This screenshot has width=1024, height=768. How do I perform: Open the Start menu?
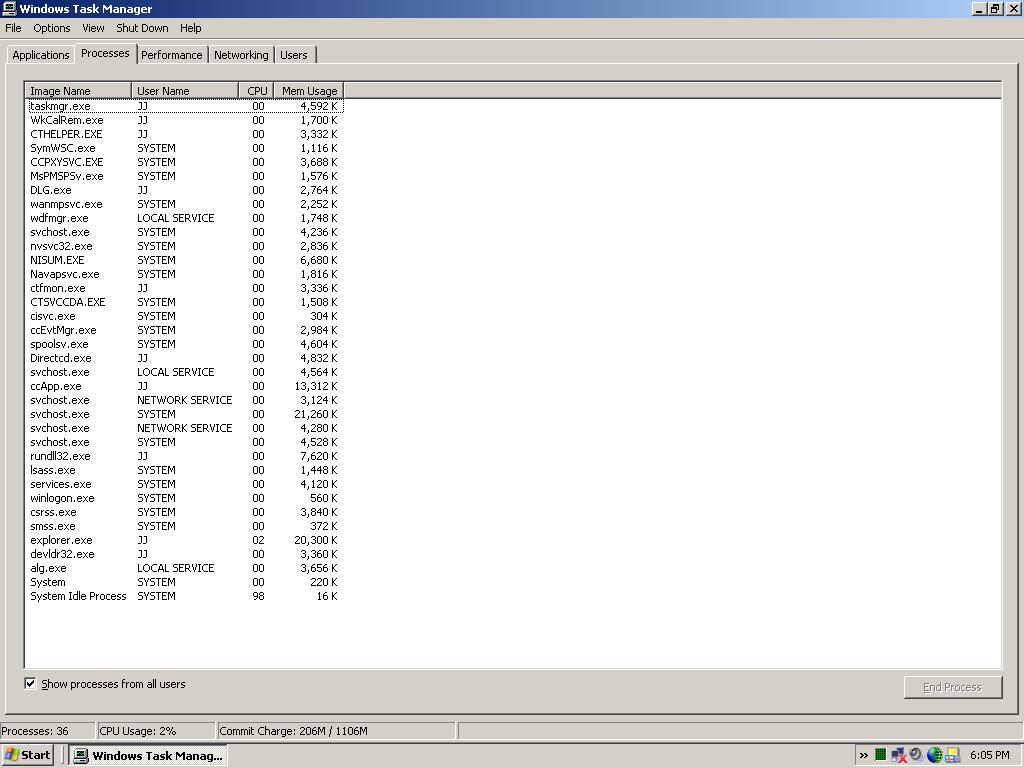[27, 756]
